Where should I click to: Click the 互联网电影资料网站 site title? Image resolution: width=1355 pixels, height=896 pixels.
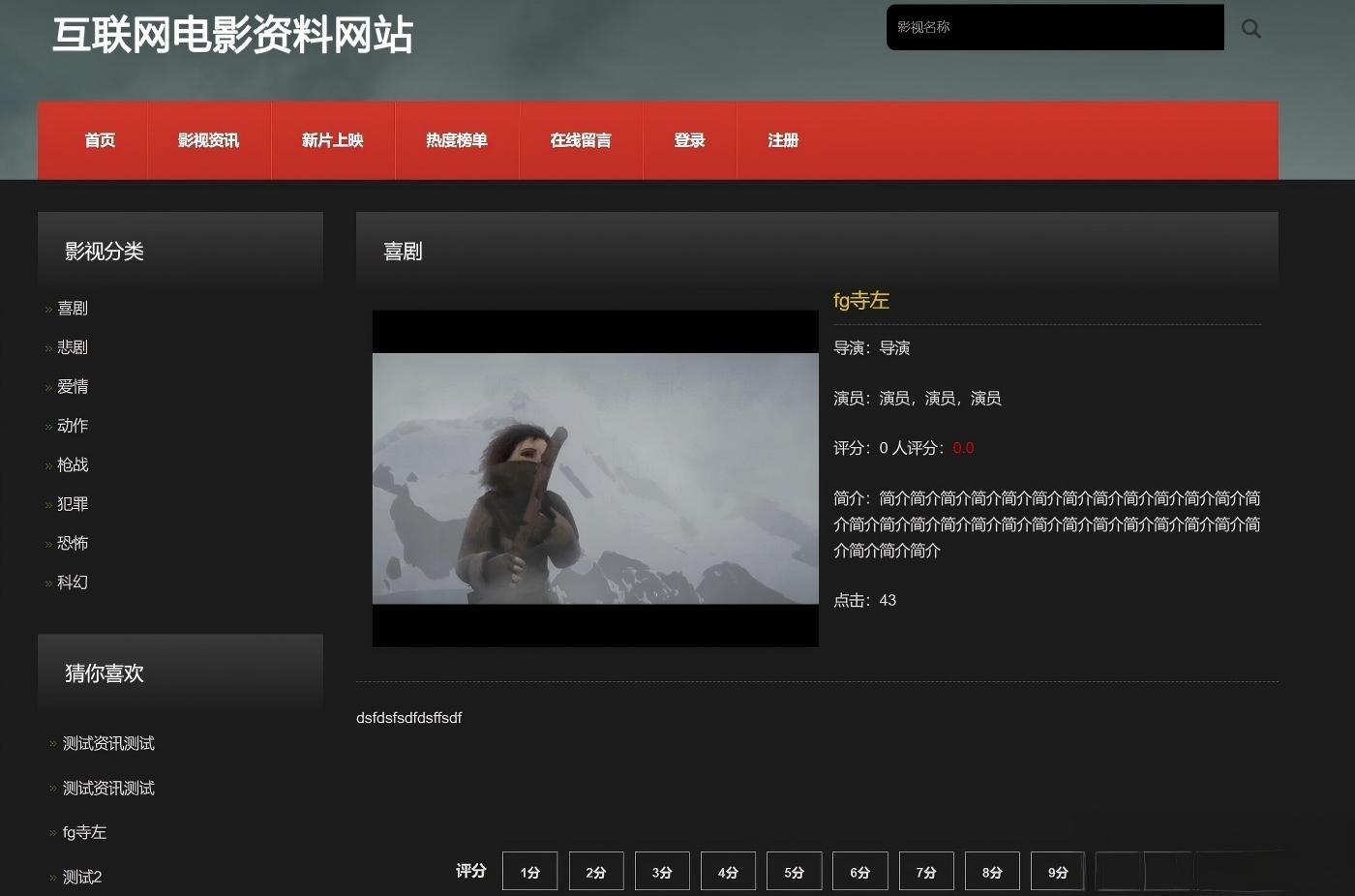coord(232,35)
